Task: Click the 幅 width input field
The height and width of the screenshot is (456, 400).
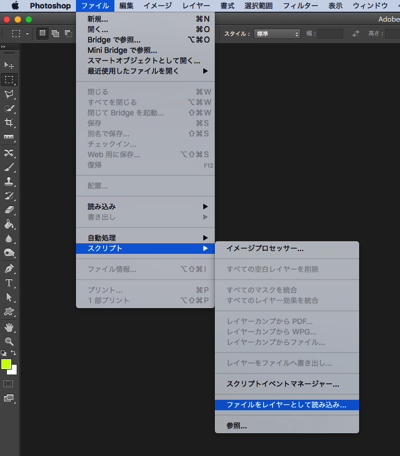Action: (x=330, y=34)
